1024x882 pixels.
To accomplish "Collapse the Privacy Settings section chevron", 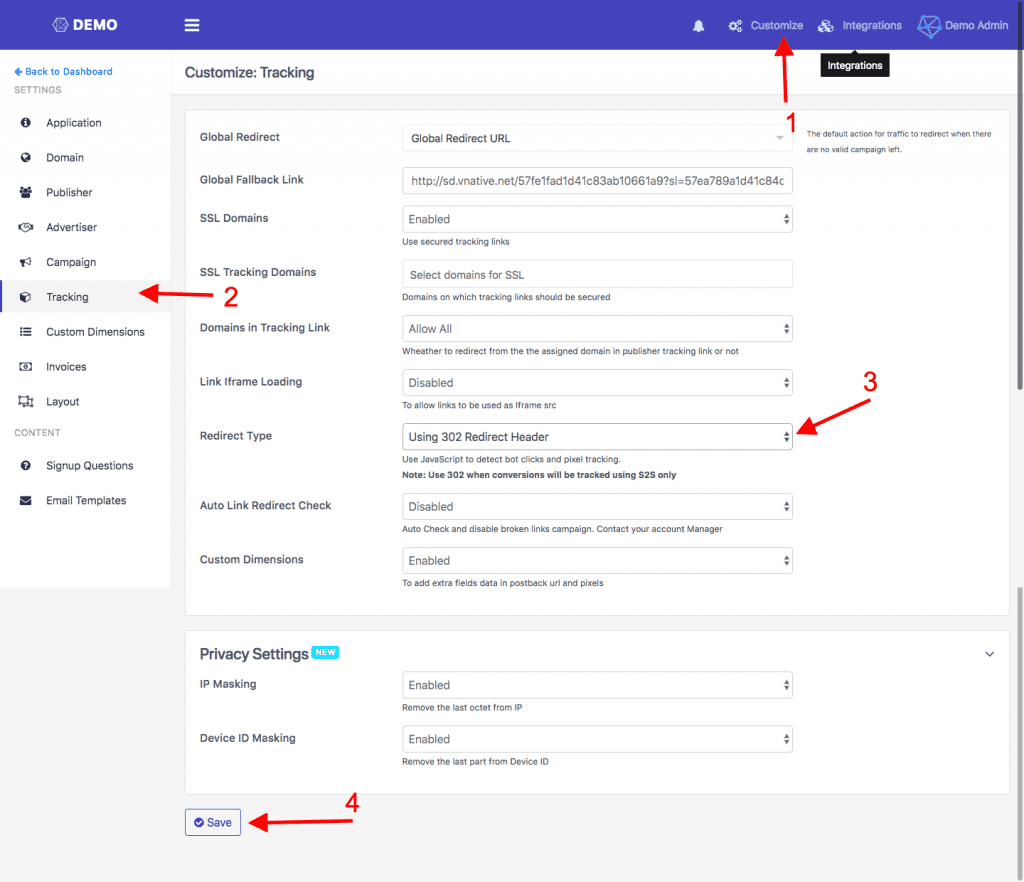I will point(989,654).
